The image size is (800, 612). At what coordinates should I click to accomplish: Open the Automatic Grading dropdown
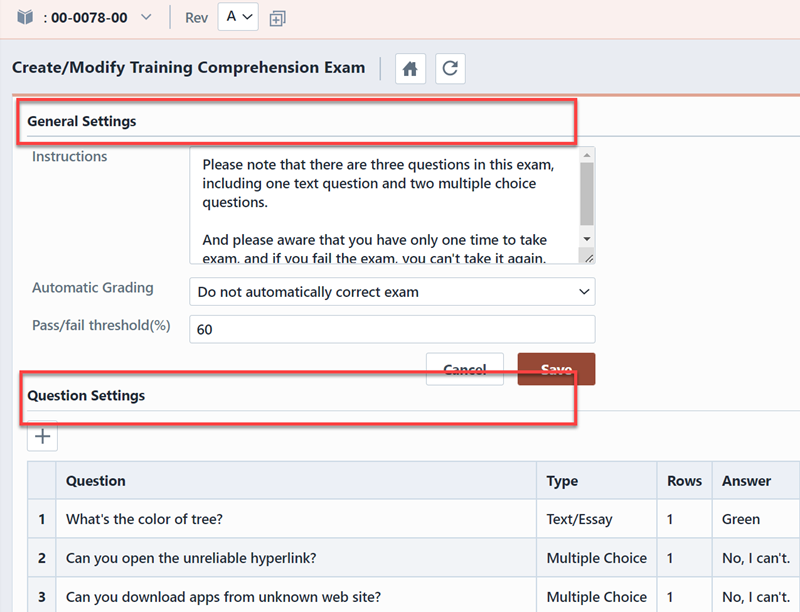click(x=392, y=292)
